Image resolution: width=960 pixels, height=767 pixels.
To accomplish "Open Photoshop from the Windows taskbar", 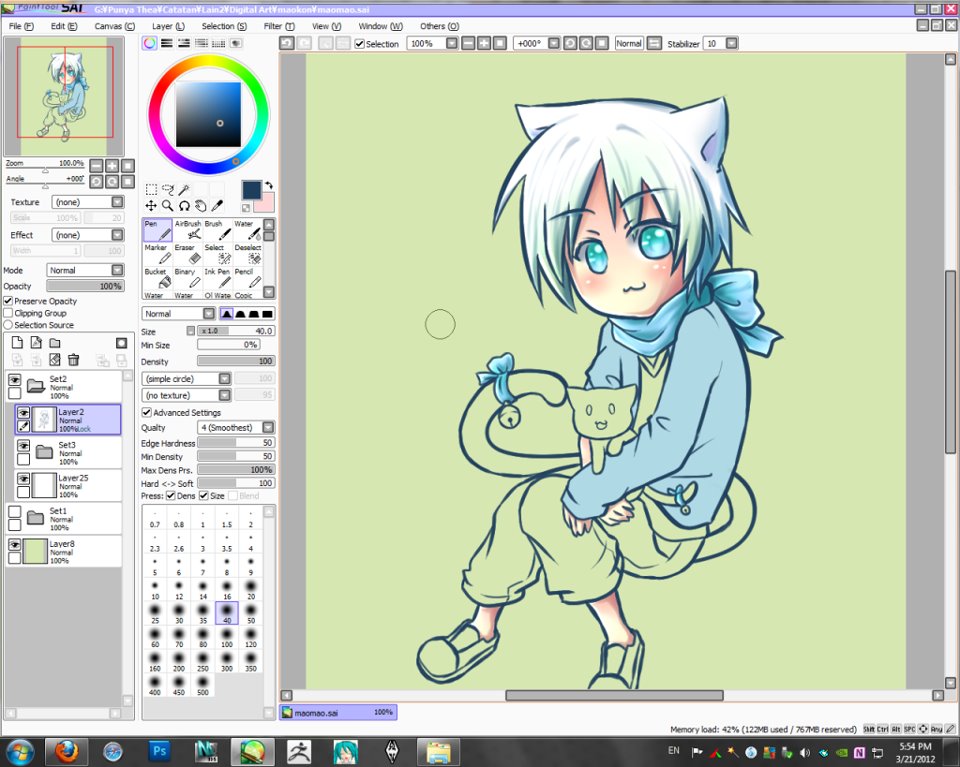I will click(x=159, y=752).
